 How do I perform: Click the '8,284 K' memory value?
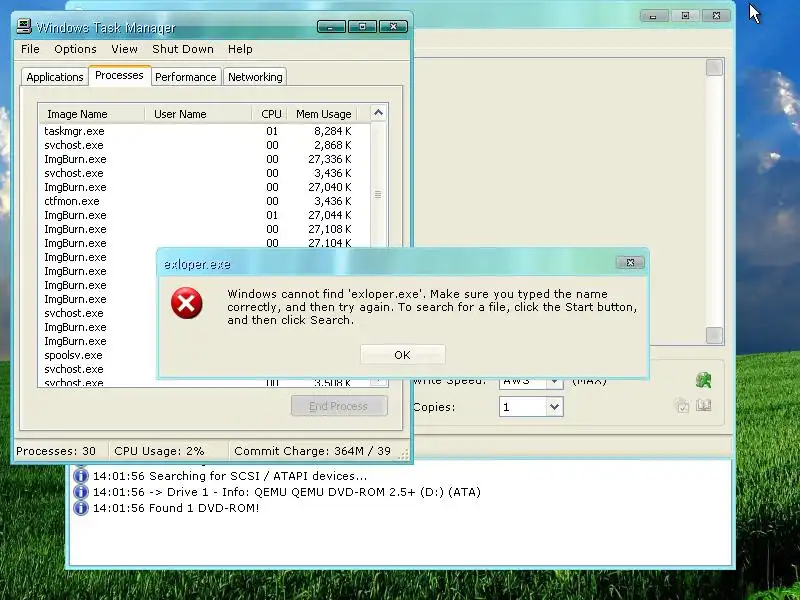click(x=333, y=131)
